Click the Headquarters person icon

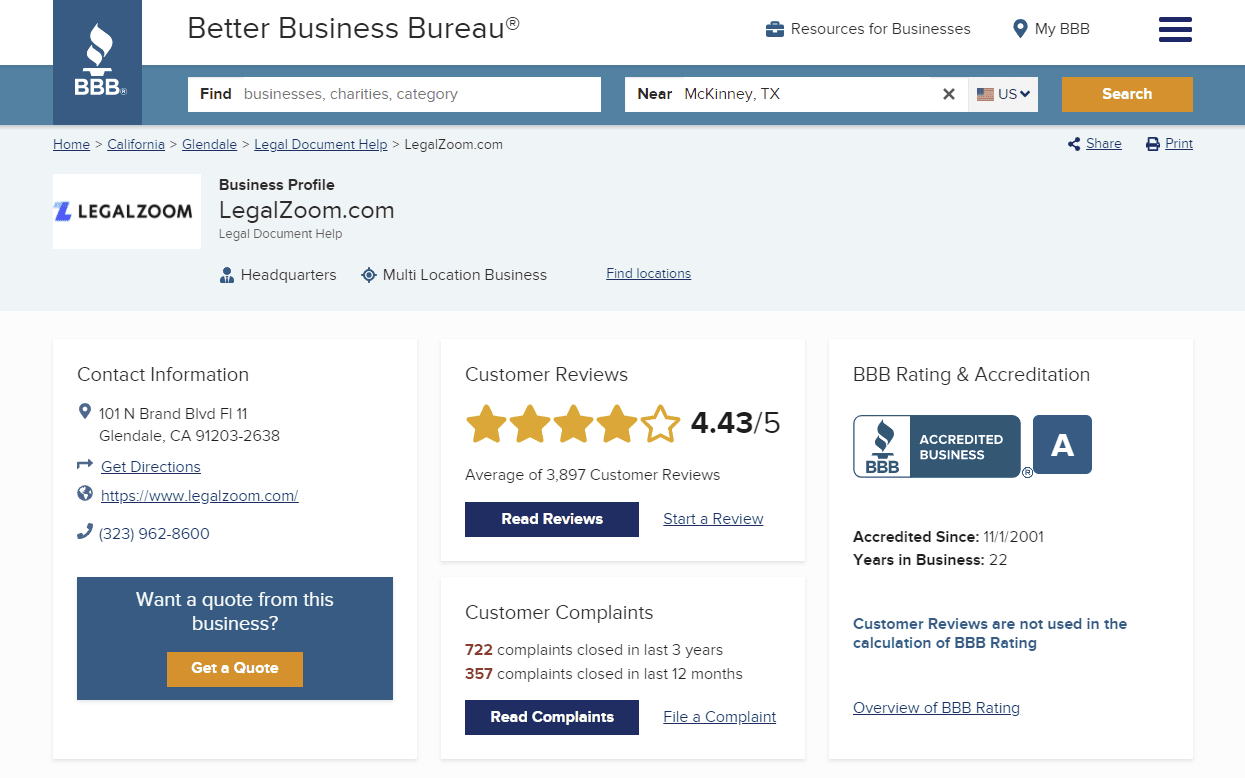pos(227,275)
